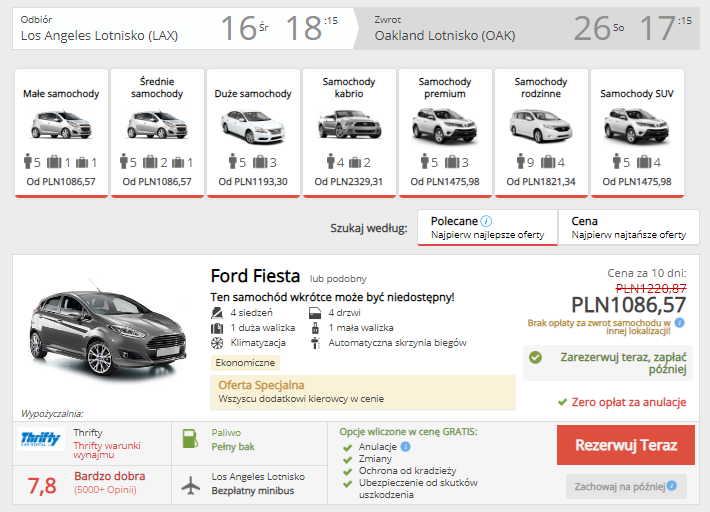
Task: Click the fuel pump icon
Action: [190, 439]
